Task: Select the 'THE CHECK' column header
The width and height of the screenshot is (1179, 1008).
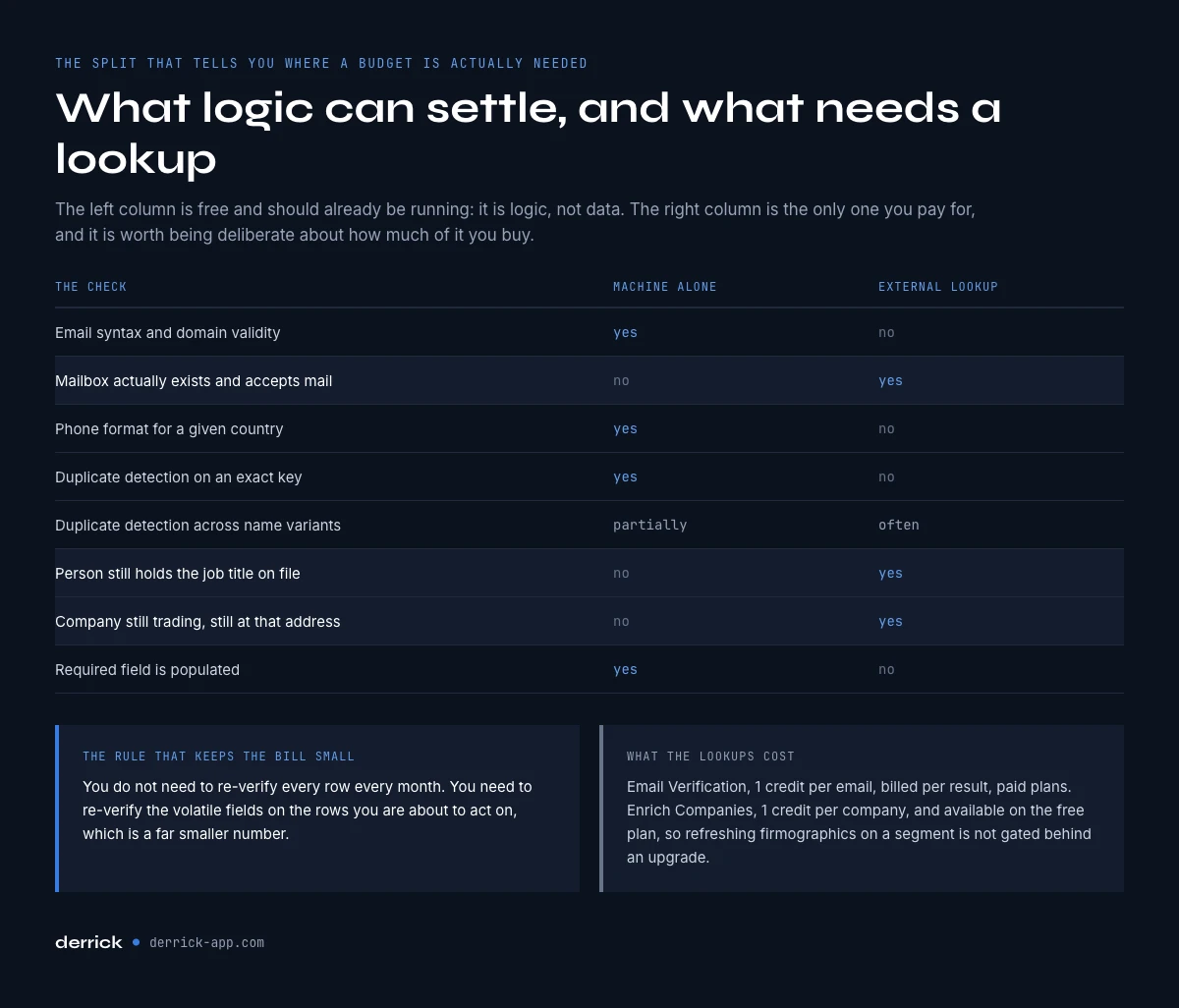Action: click(x=90, y=287)
